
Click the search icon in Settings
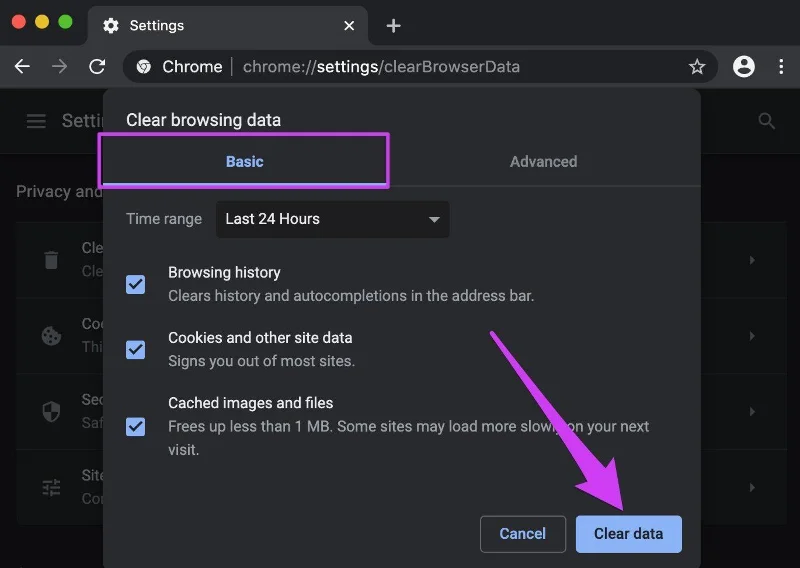(766, 121)
